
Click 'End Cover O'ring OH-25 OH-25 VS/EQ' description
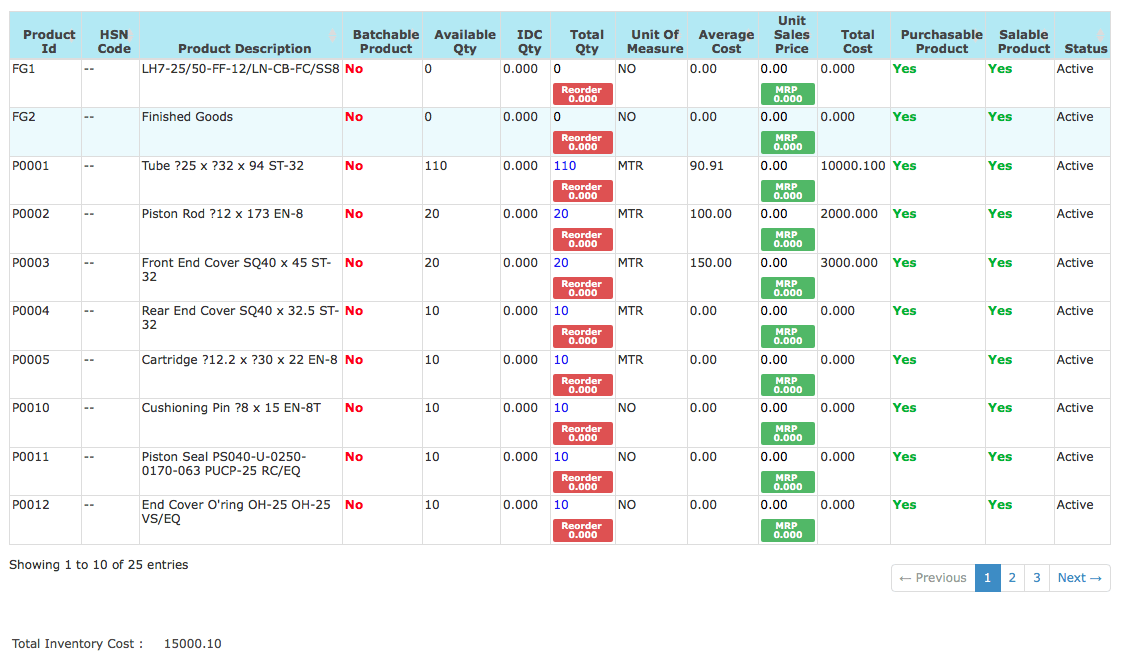pos(236,512)
